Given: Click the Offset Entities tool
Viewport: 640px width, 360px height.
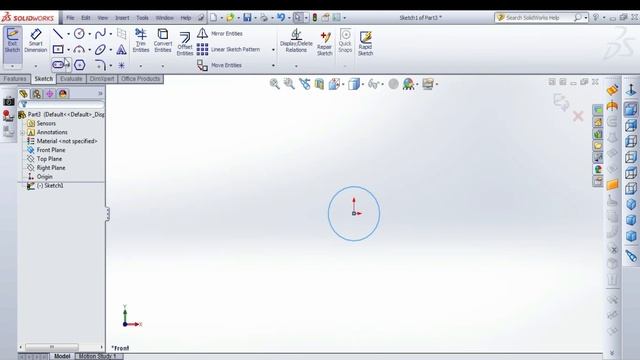Looking at the screenshot, I should tap(185, 43).
